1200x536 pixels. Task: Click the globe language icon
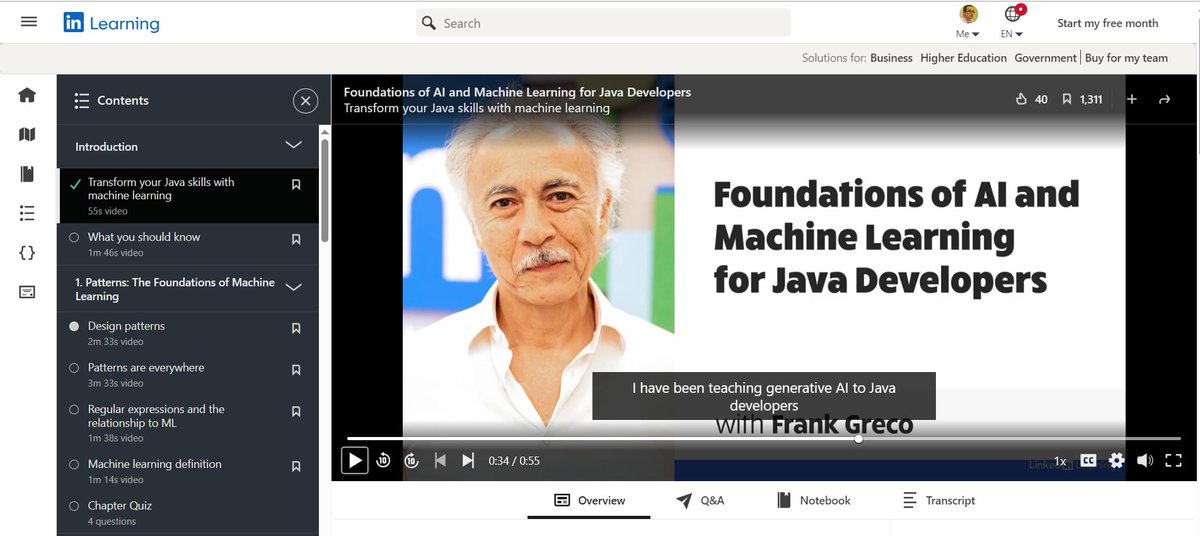[x=1011, y=15]
